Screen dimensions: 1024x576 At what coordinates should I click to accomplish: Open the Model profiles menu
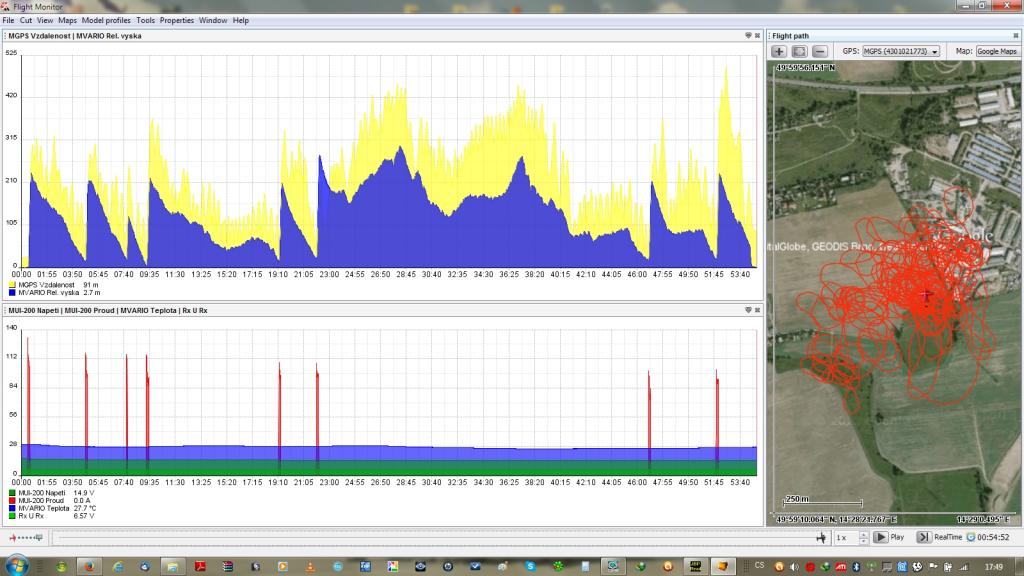click(x=106, y=20)
